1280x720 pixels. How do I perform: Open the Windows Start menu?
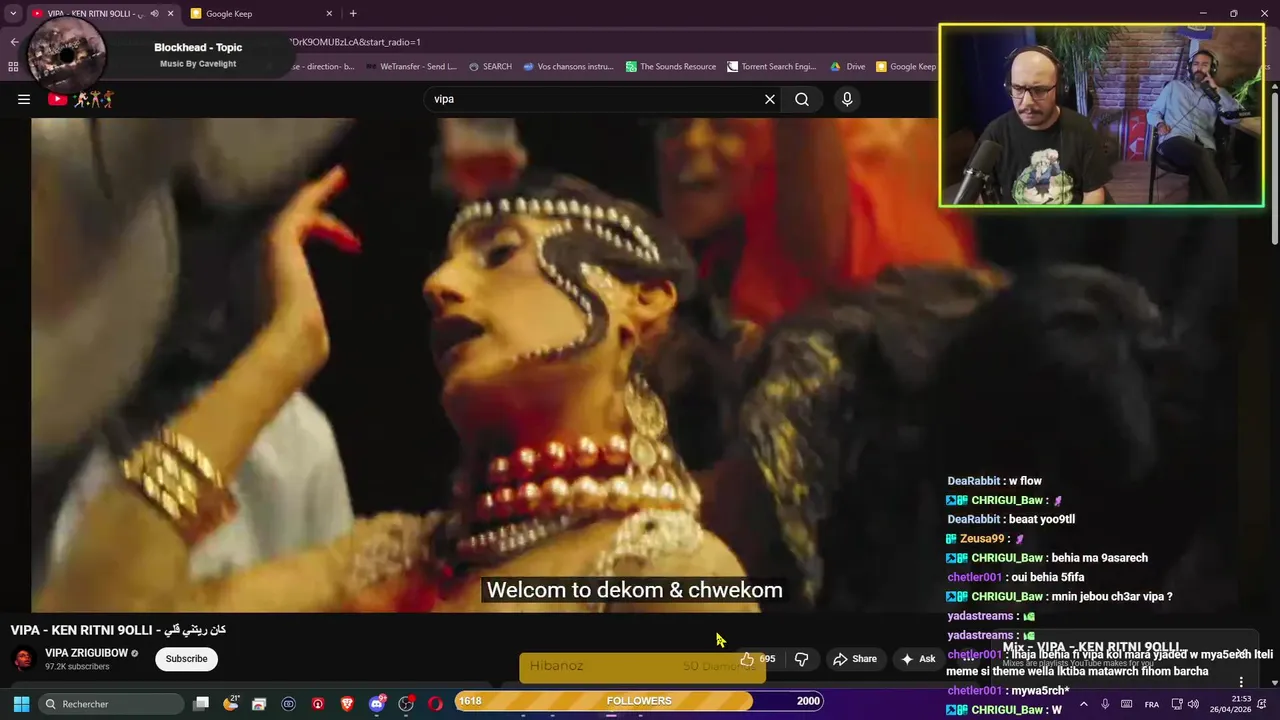click(21, 704)
